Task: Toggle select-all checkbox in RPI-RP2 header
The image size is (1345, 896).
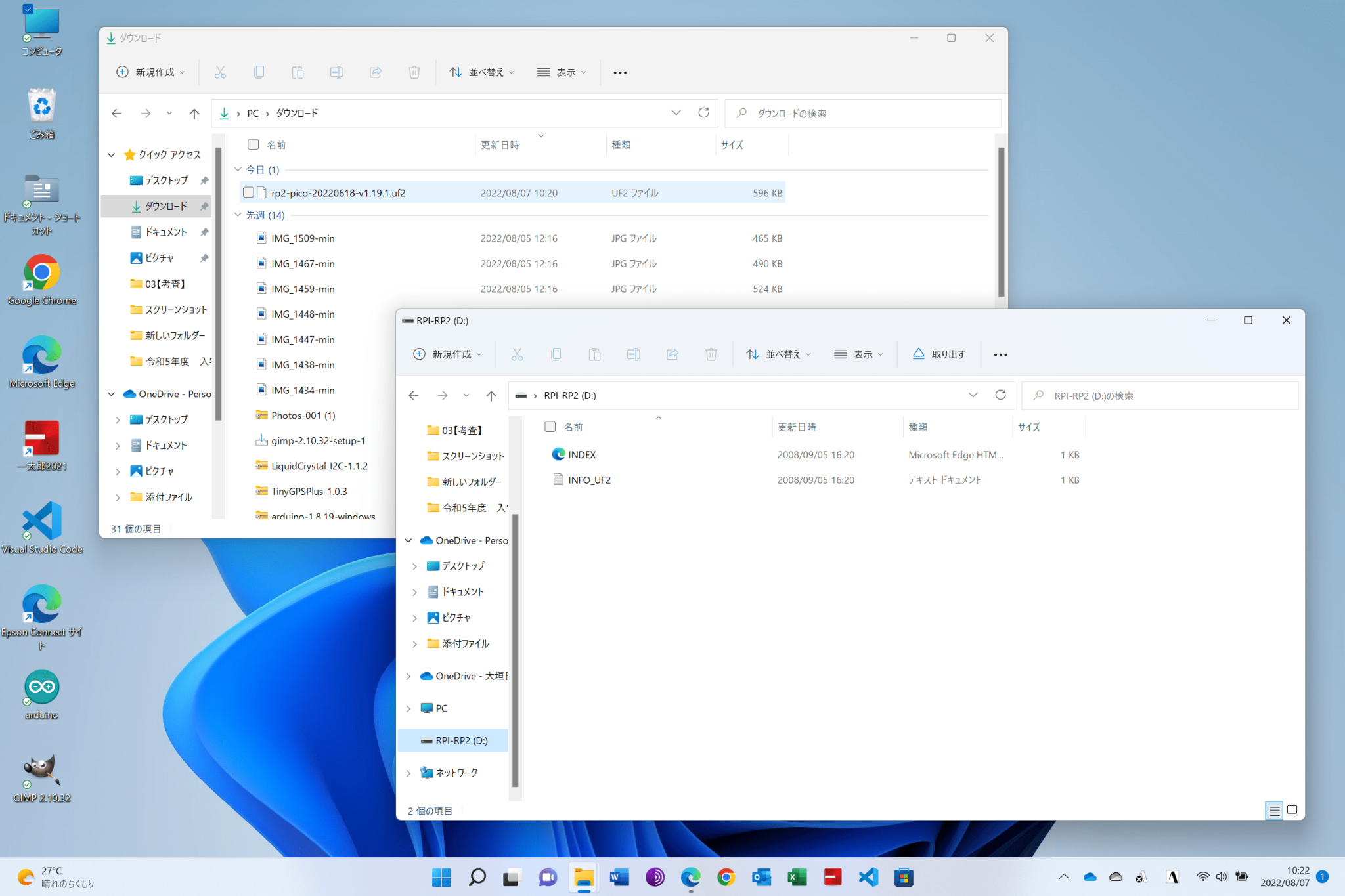Action: [x=550, y=427]
